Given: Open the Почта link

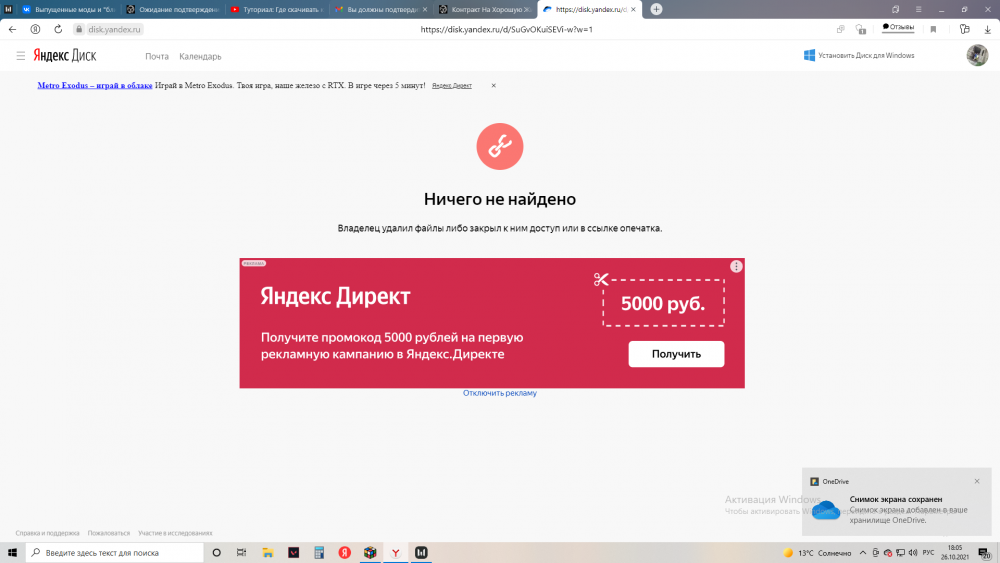Looking at the screenshot, I should pyautogui.click(x=157, y=56).
